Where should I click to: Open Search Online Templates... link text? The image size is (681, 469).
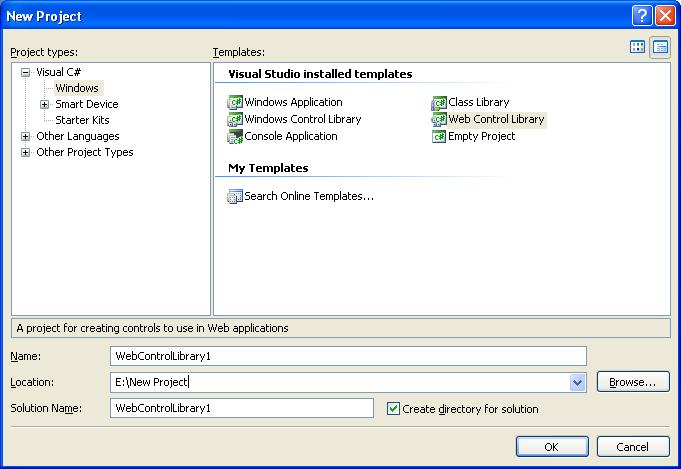[x=309, y=196]
